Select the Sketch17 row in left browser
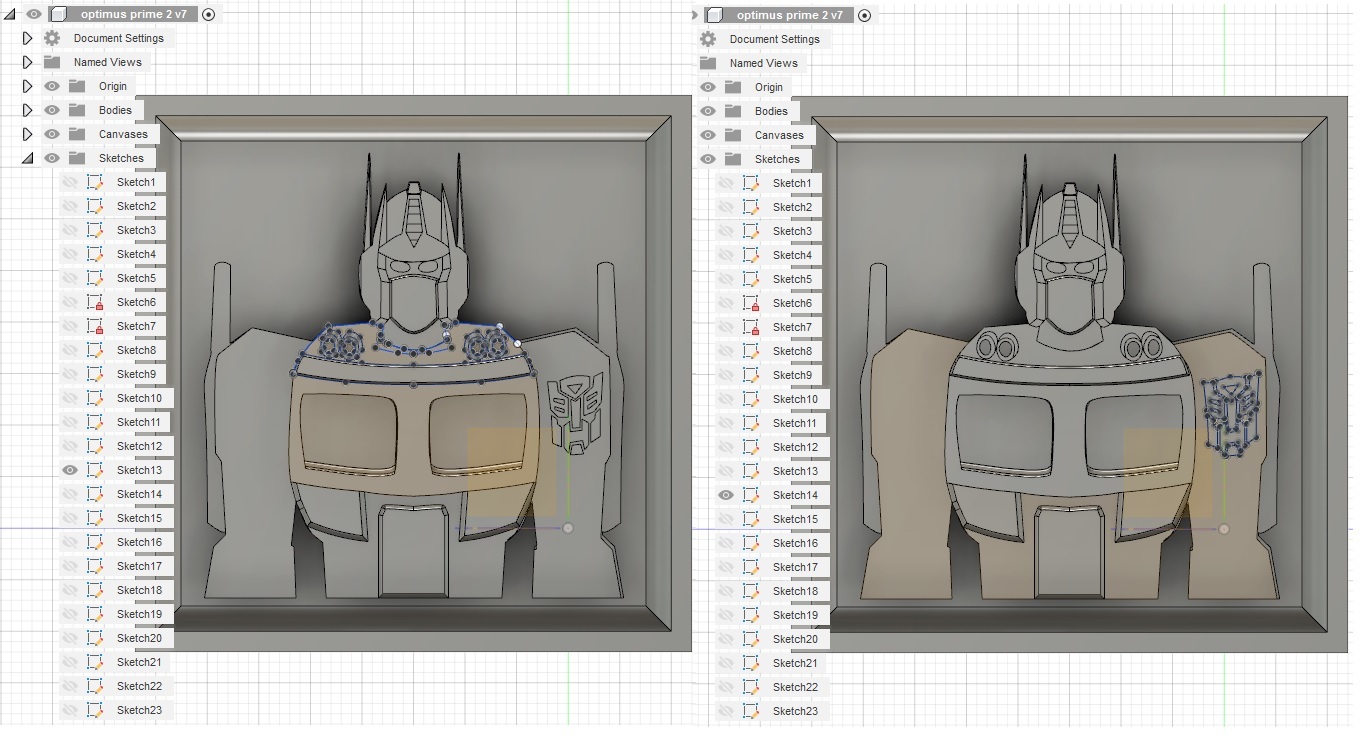The image size is (1360, 736). point(116,566)
